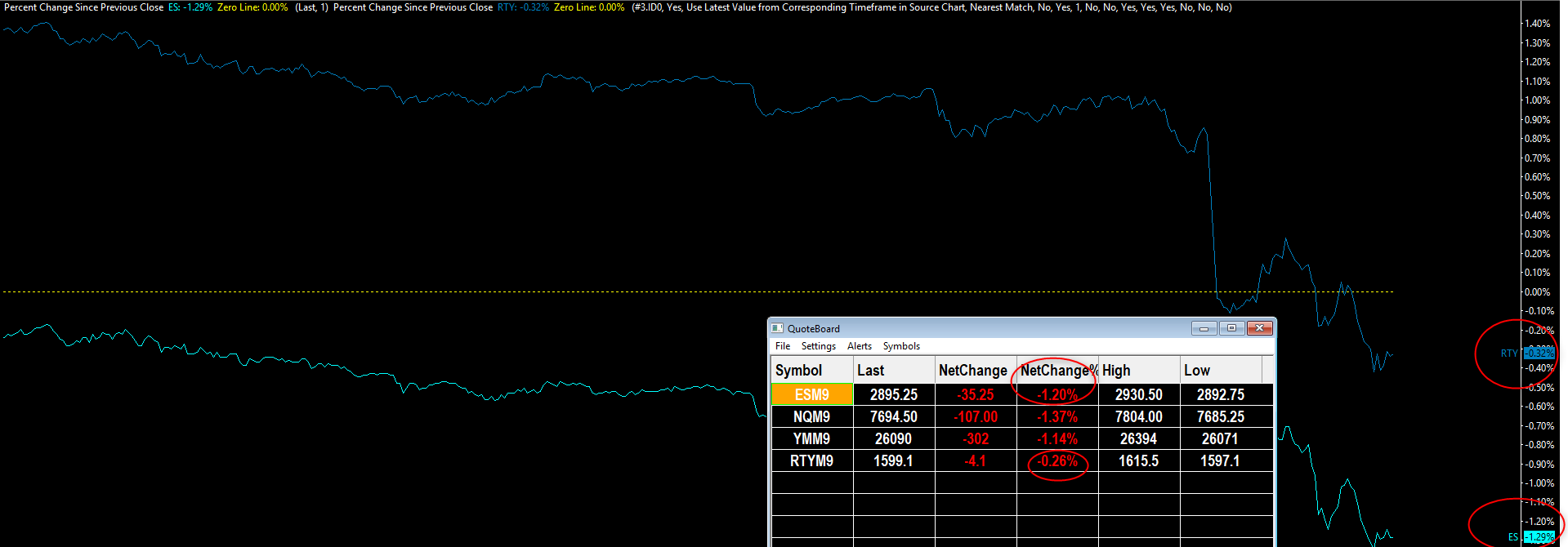Click RTYM9 last price 1599.1
This screenshot has height=547, width=1568.
coord(894,460)
